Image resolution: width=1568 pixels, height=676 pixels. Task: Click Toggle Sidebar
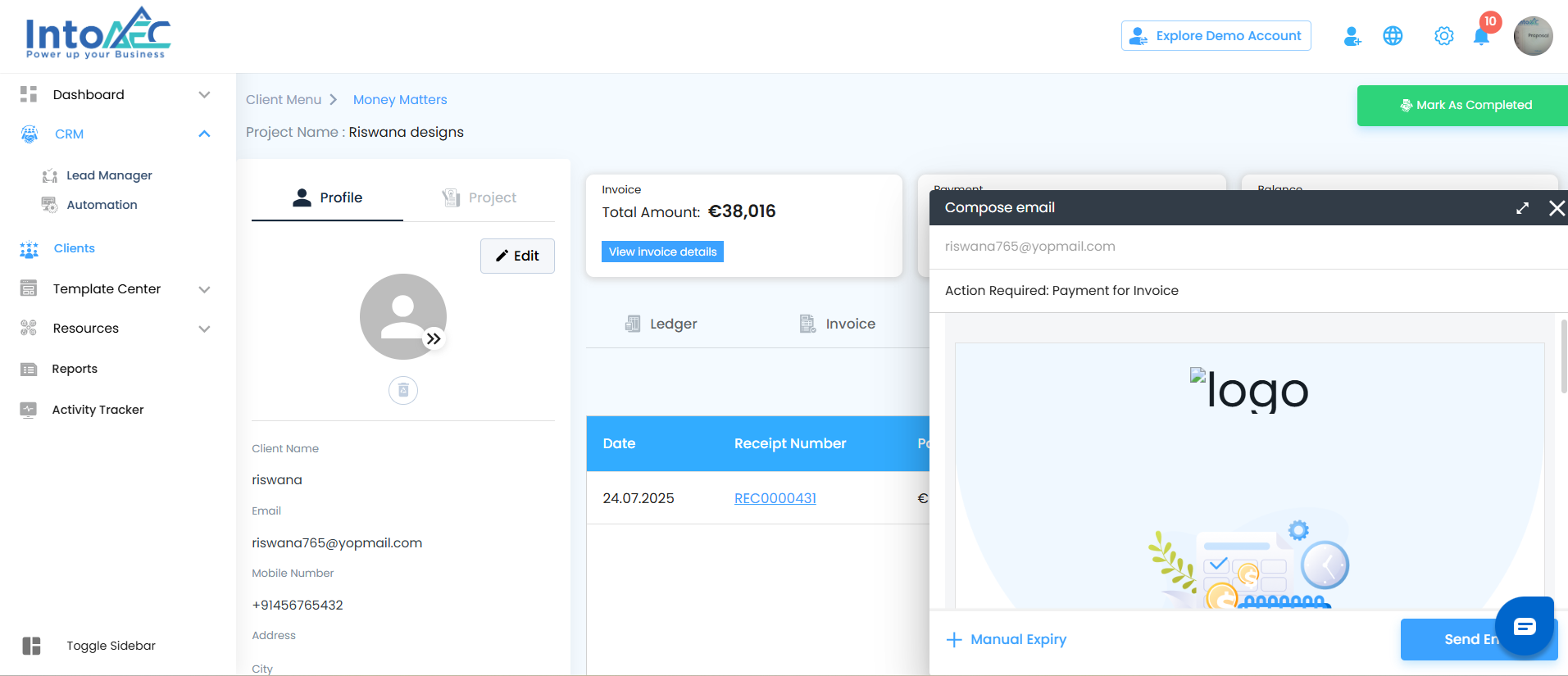[111, 646]
